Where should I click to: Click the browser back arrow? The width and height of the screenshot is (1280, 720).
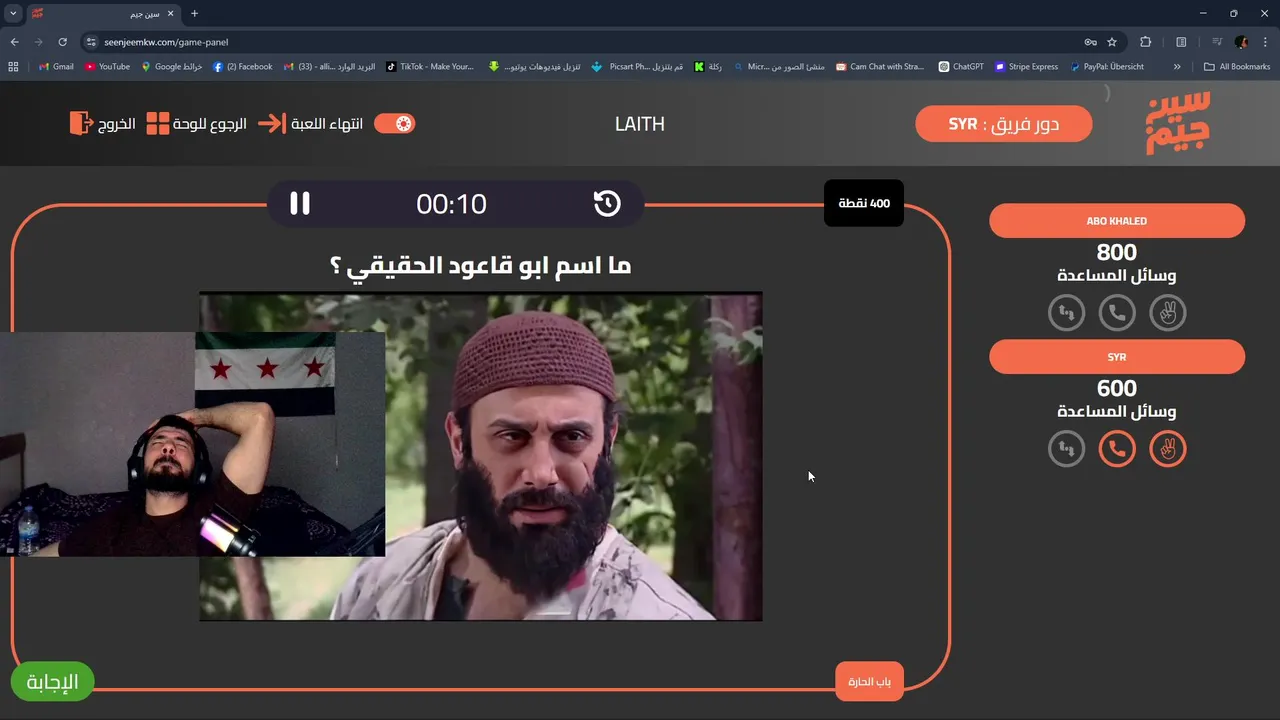click(14, 42)
